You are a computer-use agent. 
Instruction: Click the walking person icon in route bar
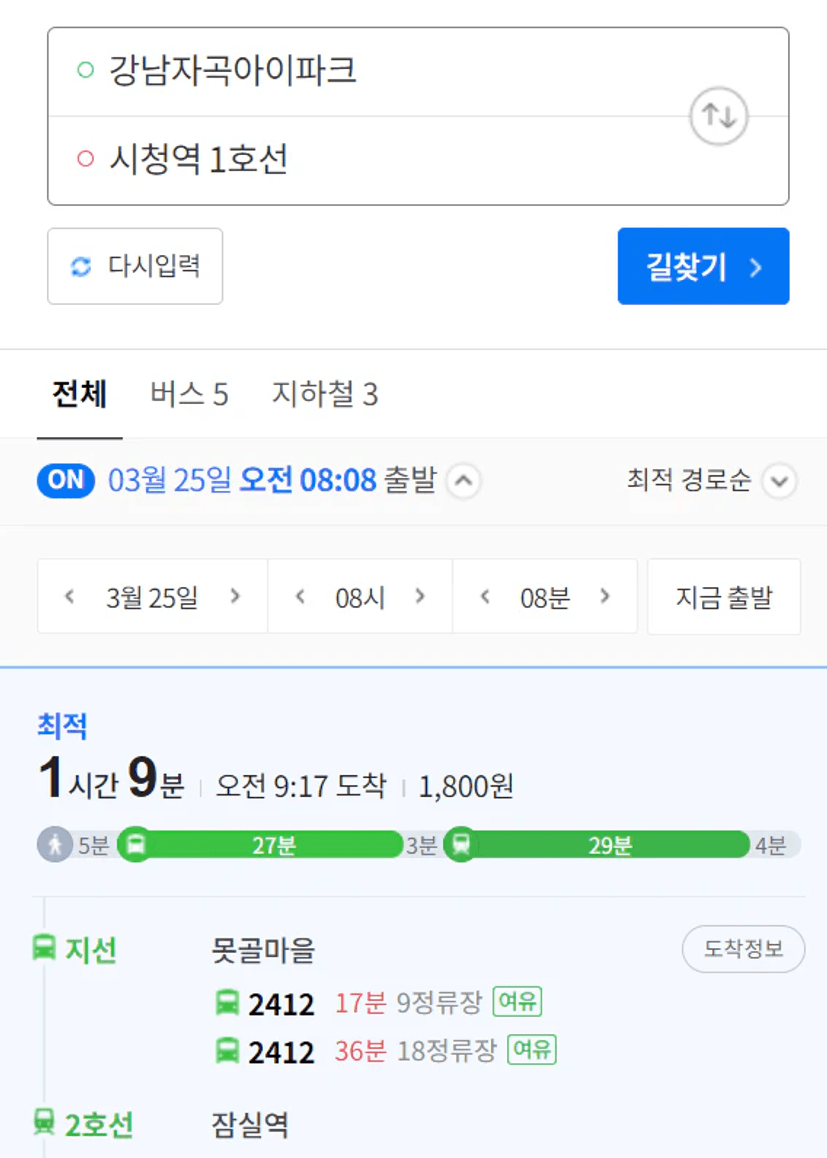coord(55,845)
